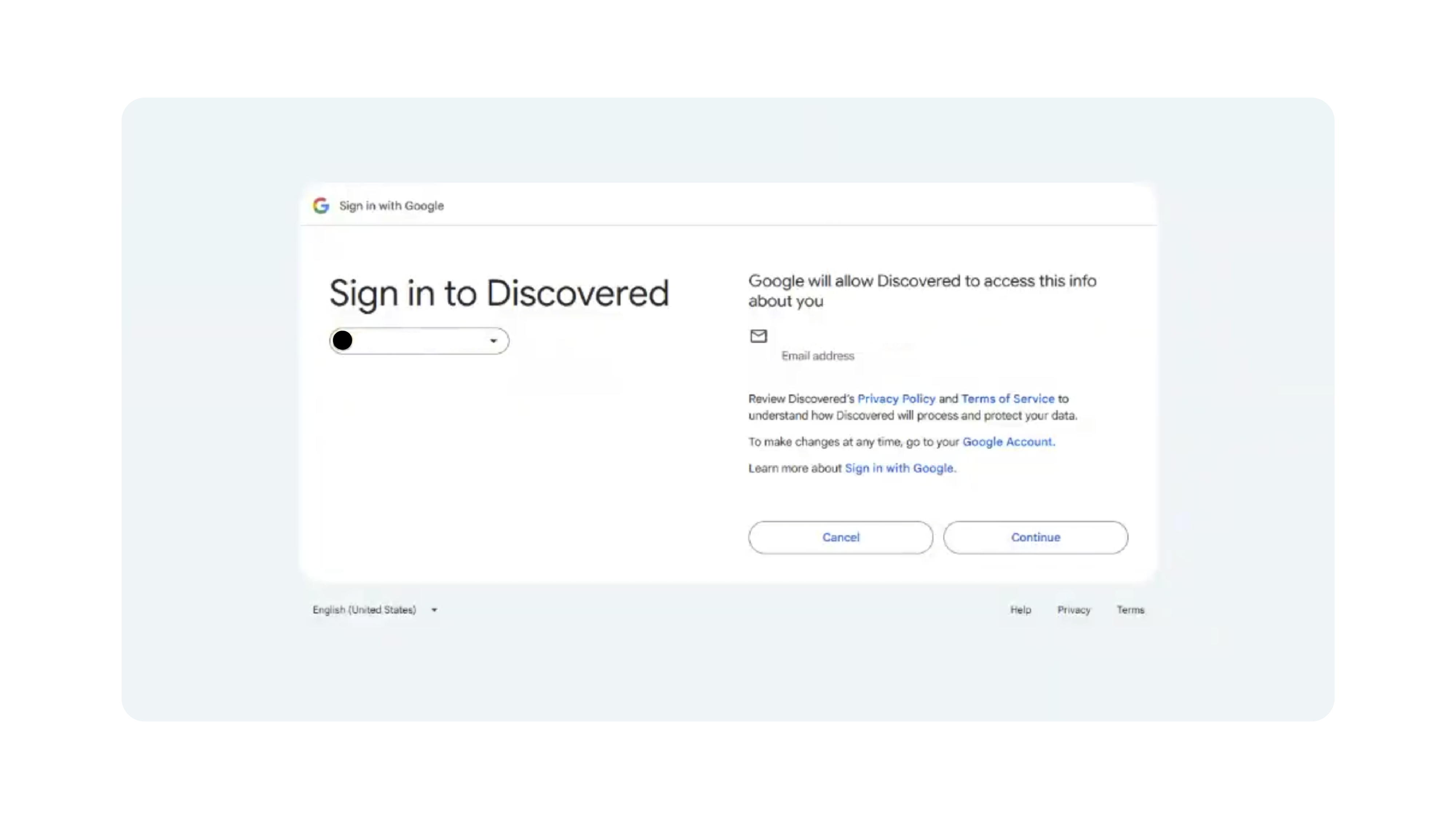Screen dimensions: 1456x819
Task: Click the access info heading text
Action: [923, 290]
